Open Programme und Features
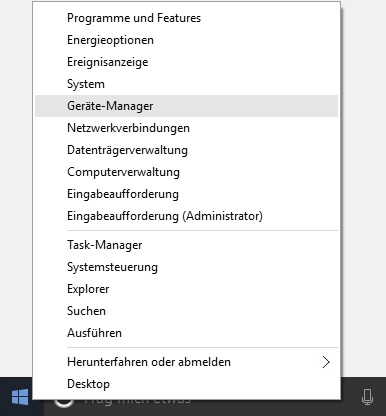 pyautogui.click(x=186, y=18)
